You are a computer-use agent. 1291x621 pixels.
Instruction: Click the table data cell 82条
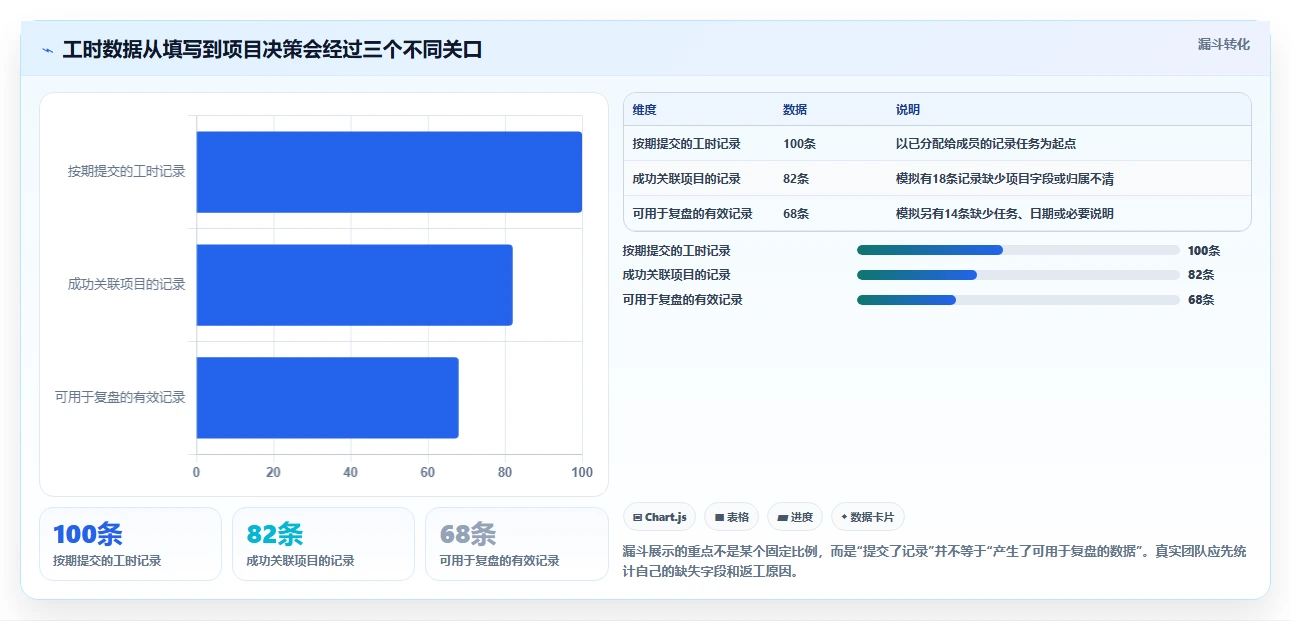(796, 179)
